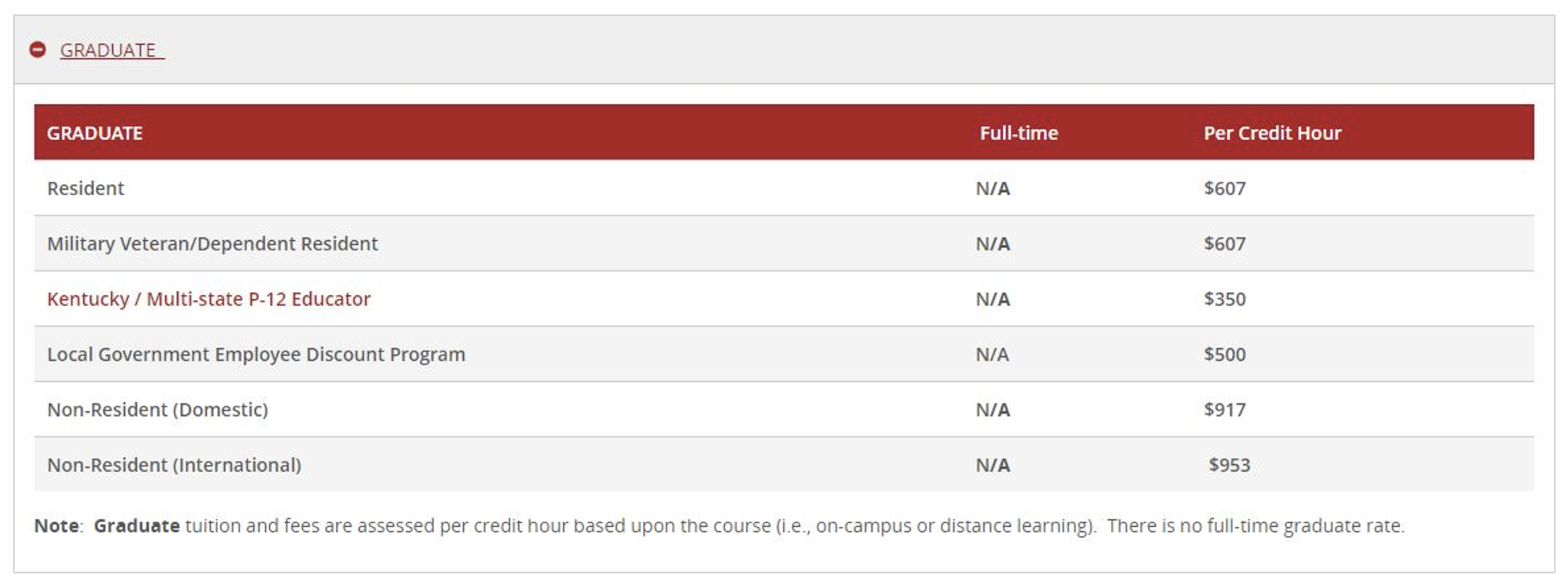Click the Full-time column header

1018,133
